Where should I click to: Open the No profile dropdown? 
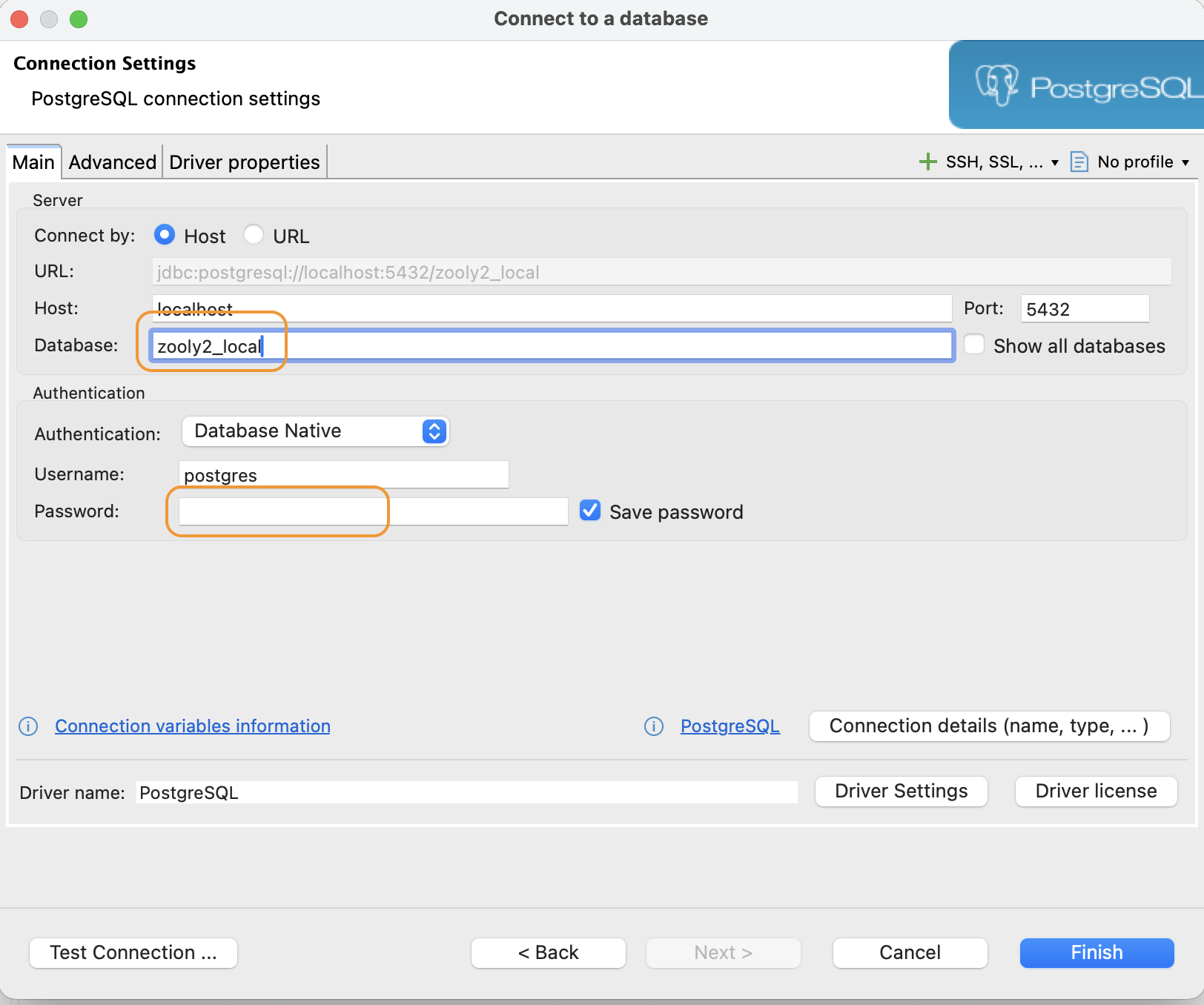click(1142, 162)
